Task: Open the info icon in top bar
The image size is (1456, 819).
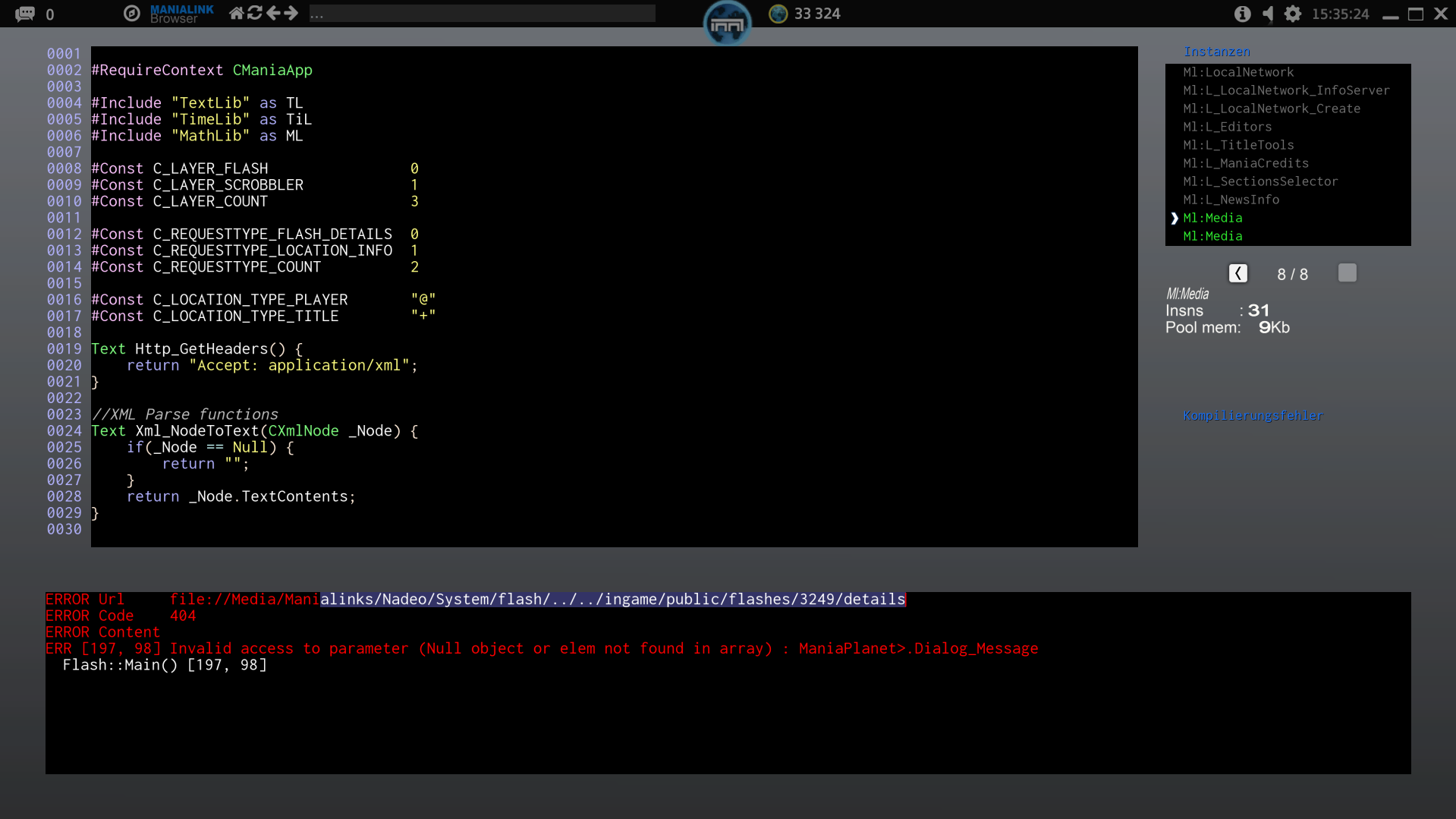Action: coord(1242,14)
